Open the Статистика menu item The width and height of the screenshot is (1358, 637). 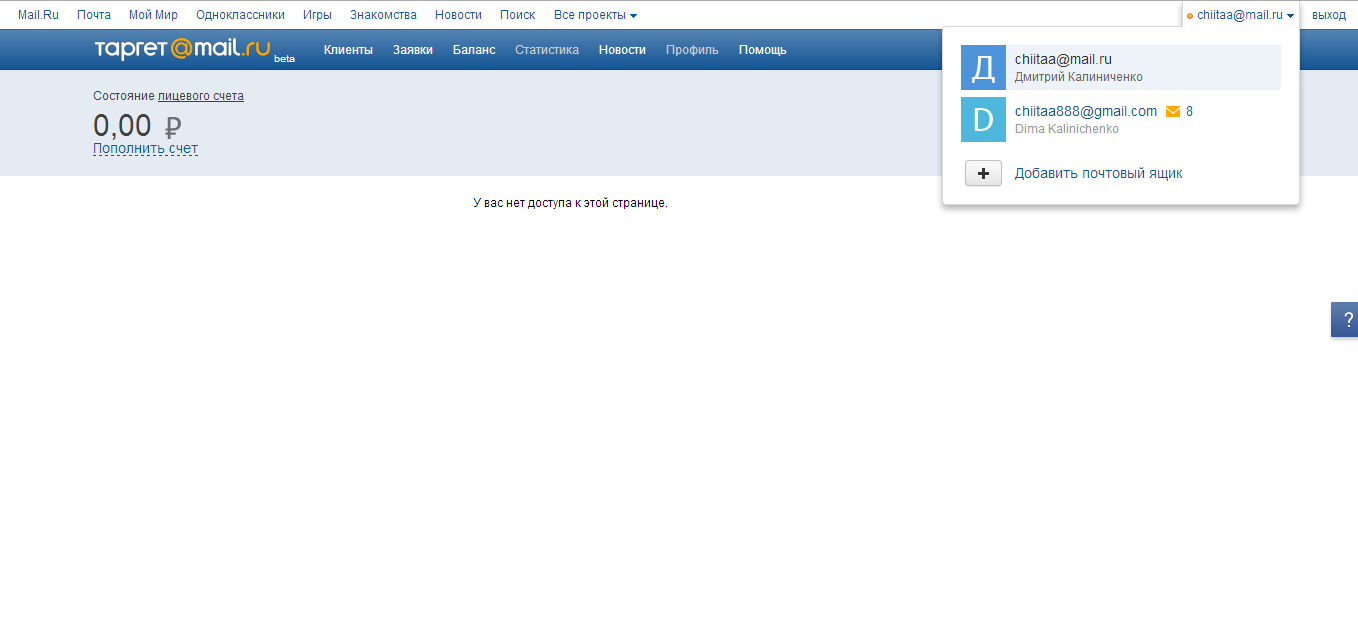tap(547, 50)
